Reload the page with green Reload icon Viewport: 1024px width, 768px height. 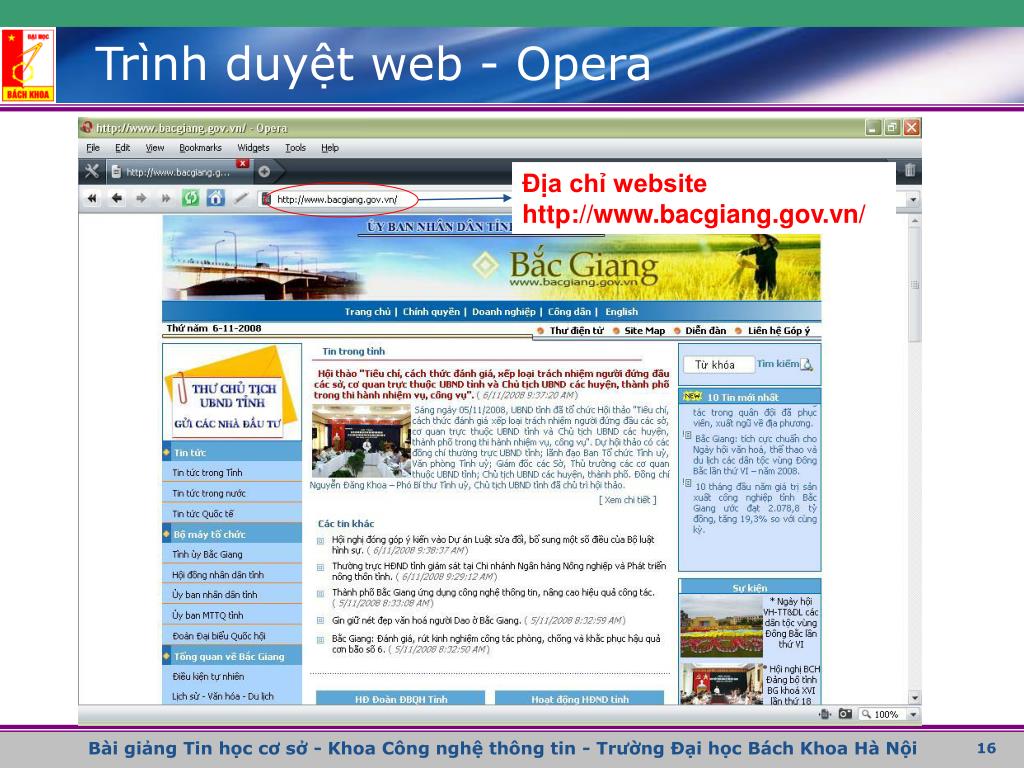tap(190, 198)
